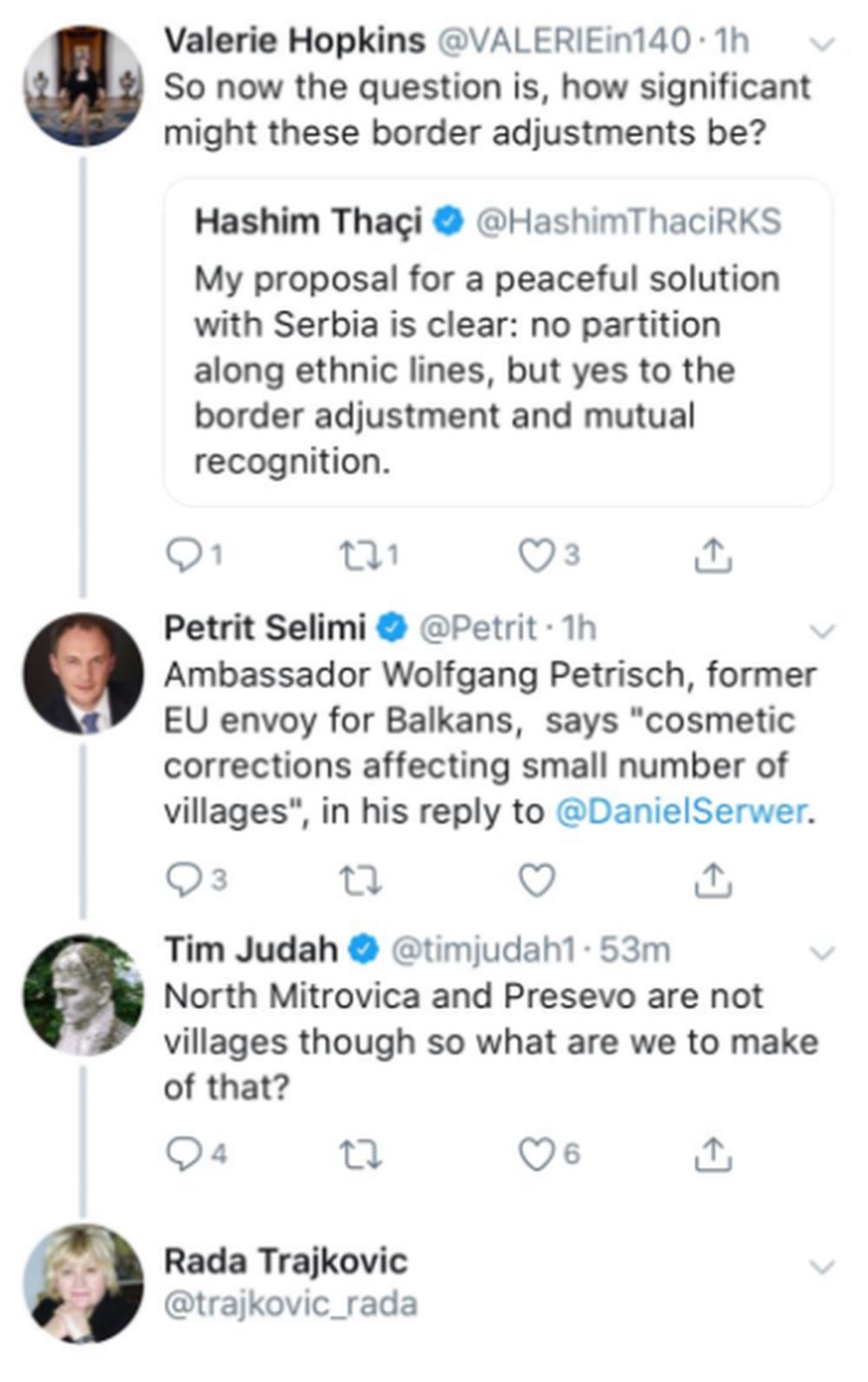The height and width of the screenshot is (1382, 868).
Task: Open options chevron on Rada Trajkovic's tweet
Action: coord(821,1267)
